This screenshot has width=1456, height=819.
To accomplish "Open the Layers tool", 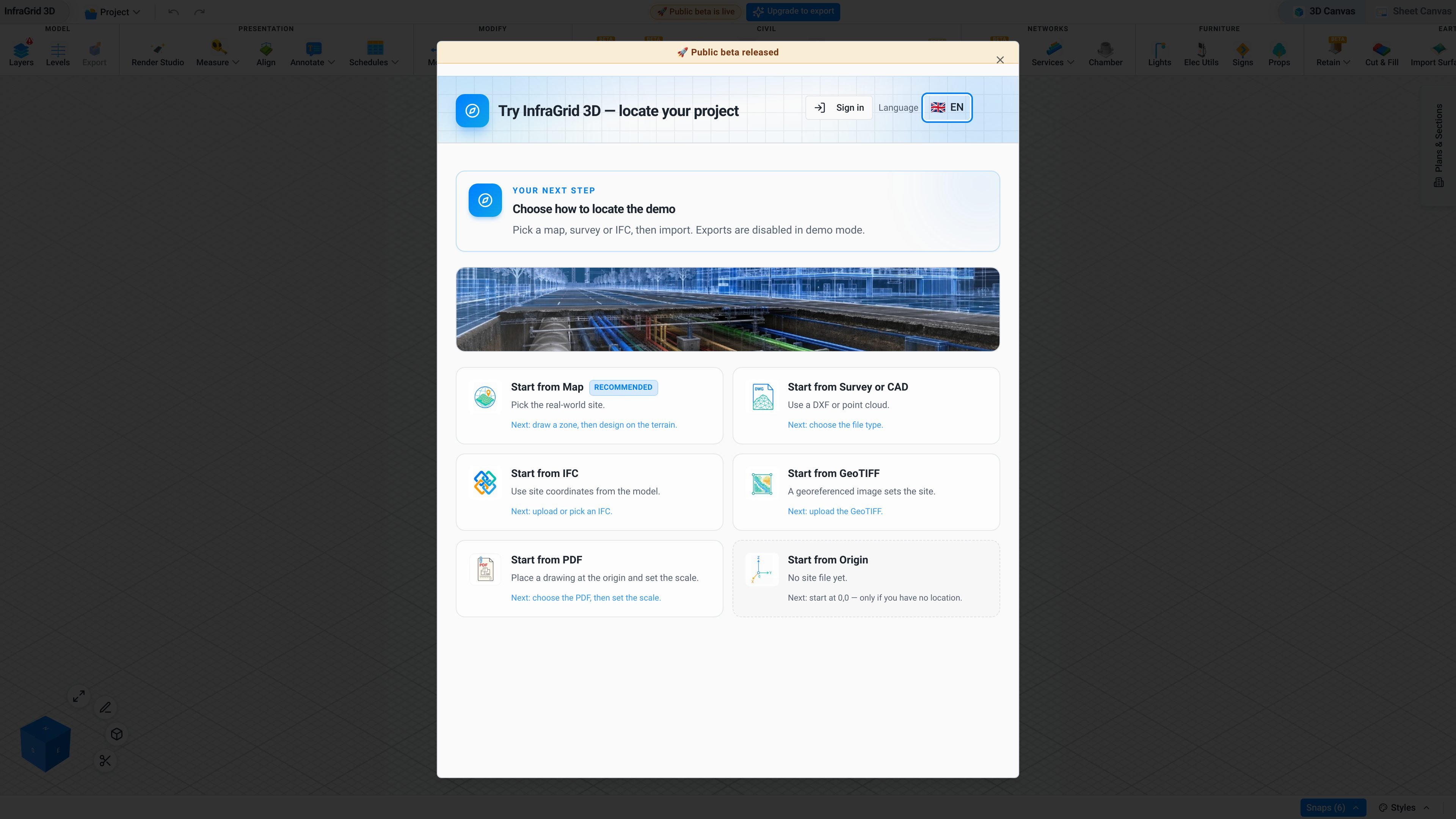I will [21, 54].
